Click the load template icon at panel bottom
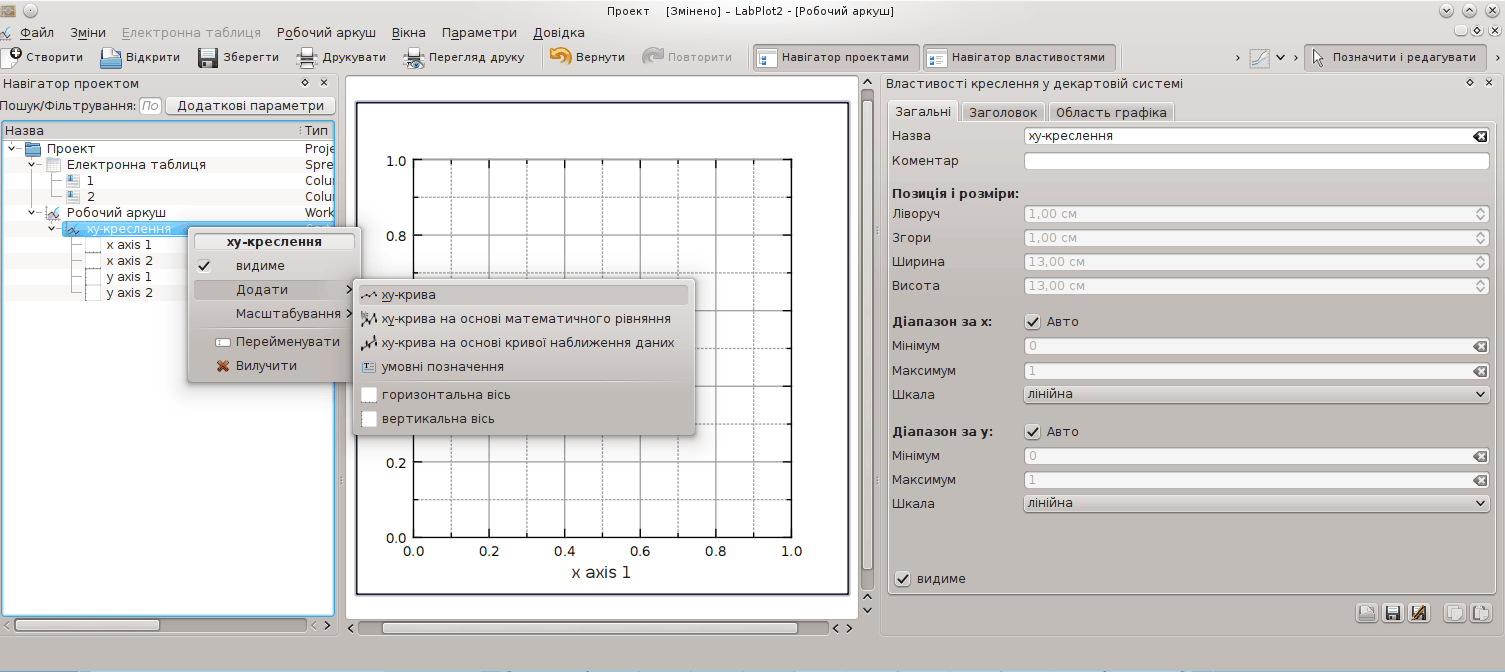Screen dimensions: 1505x672 click(x=1366, y=613)
